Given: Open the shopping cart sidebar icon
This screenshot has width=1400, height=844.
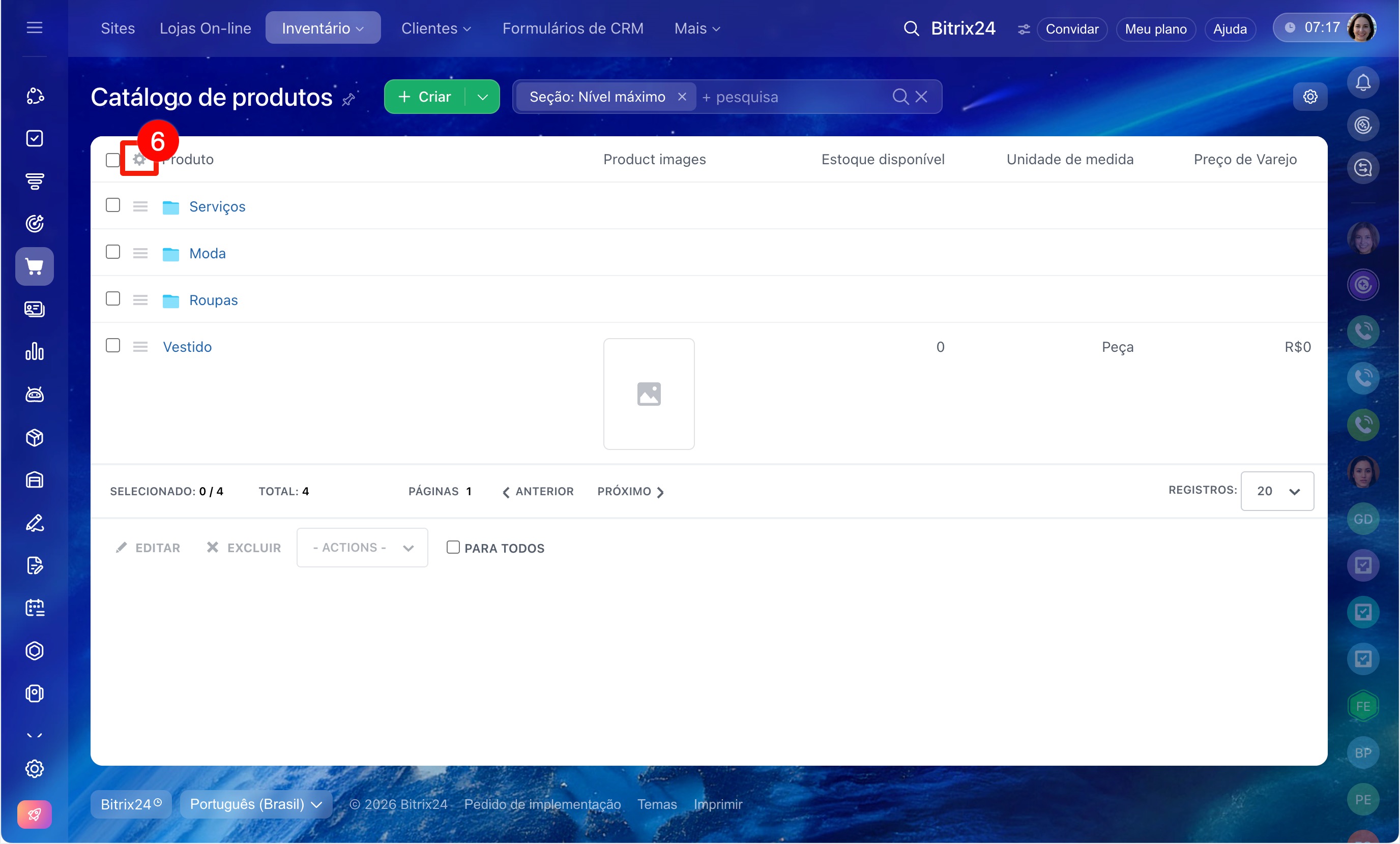Looking at the screenshot, I should (x=35, y=266).
